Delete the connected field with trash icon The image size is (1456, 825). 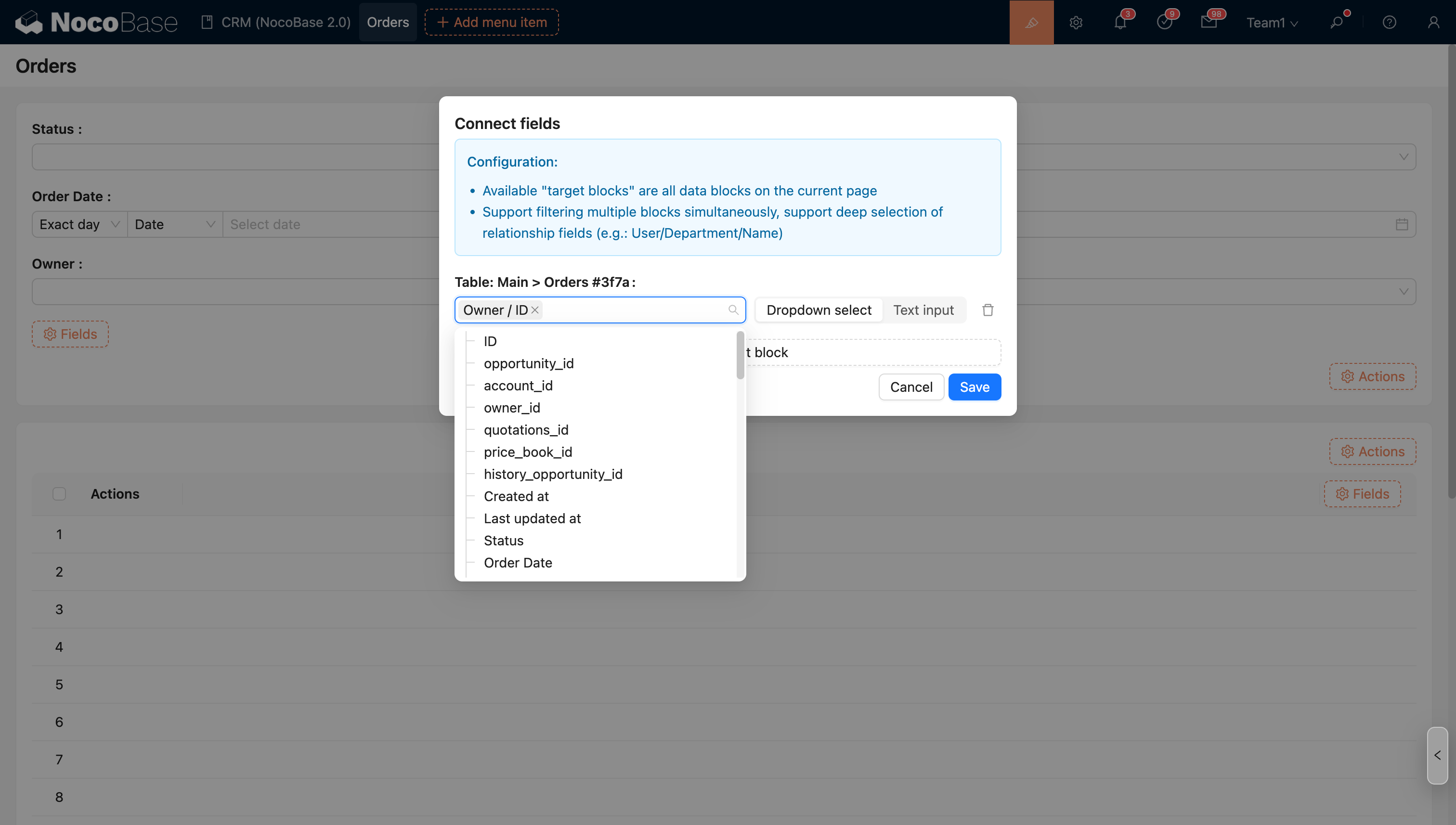coord(988,310)
